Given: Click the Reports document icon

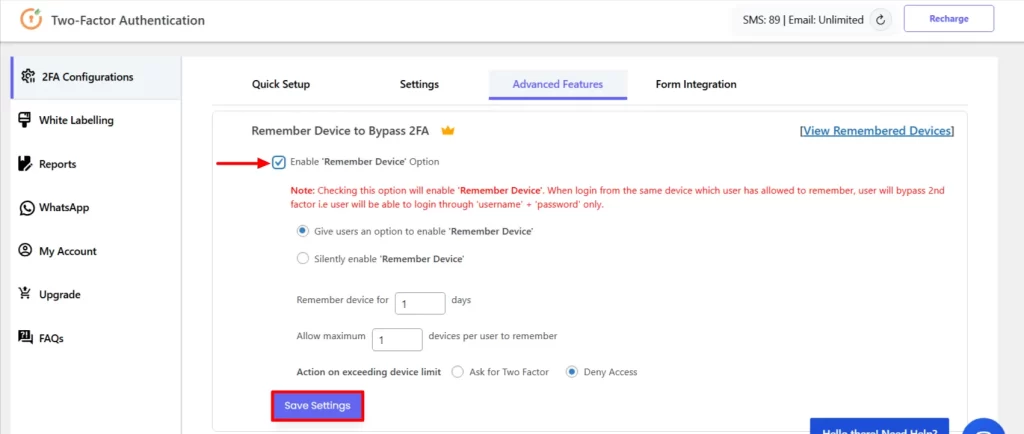Looking at the screenshot, I should click(x=25, y=164).
